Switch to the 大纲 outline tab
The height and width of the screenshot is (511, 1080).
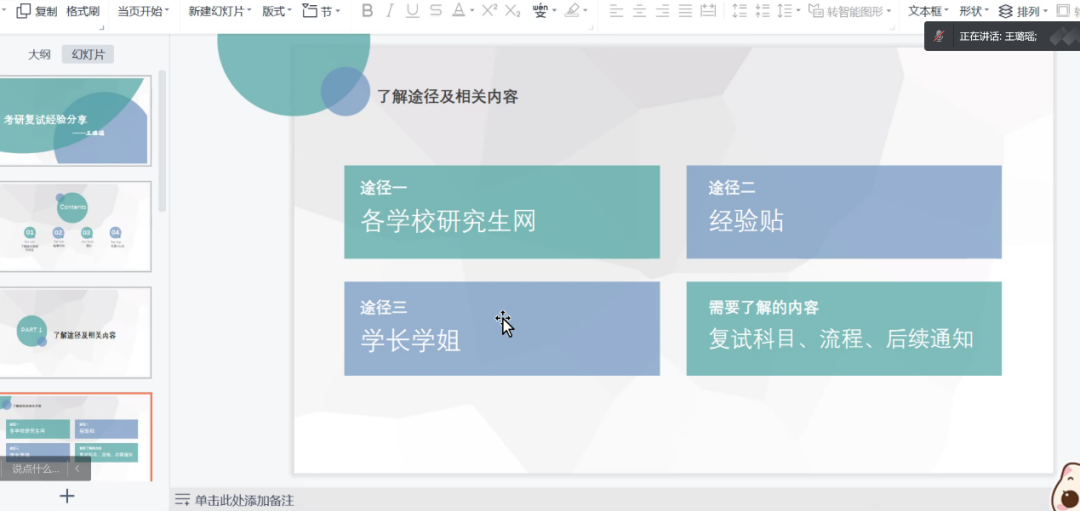tap(39, 55)
